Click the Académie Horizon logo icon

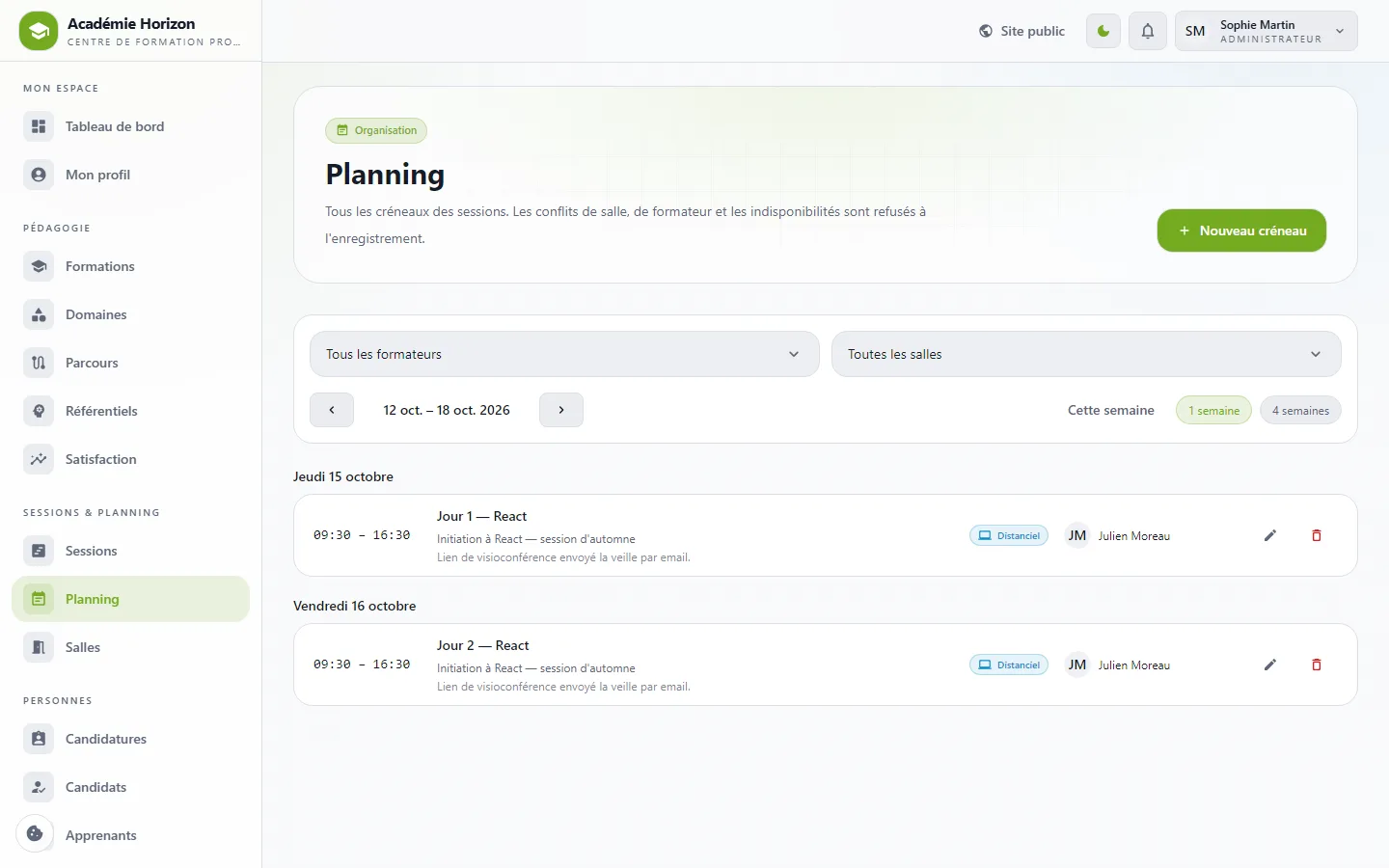[39, 31]
